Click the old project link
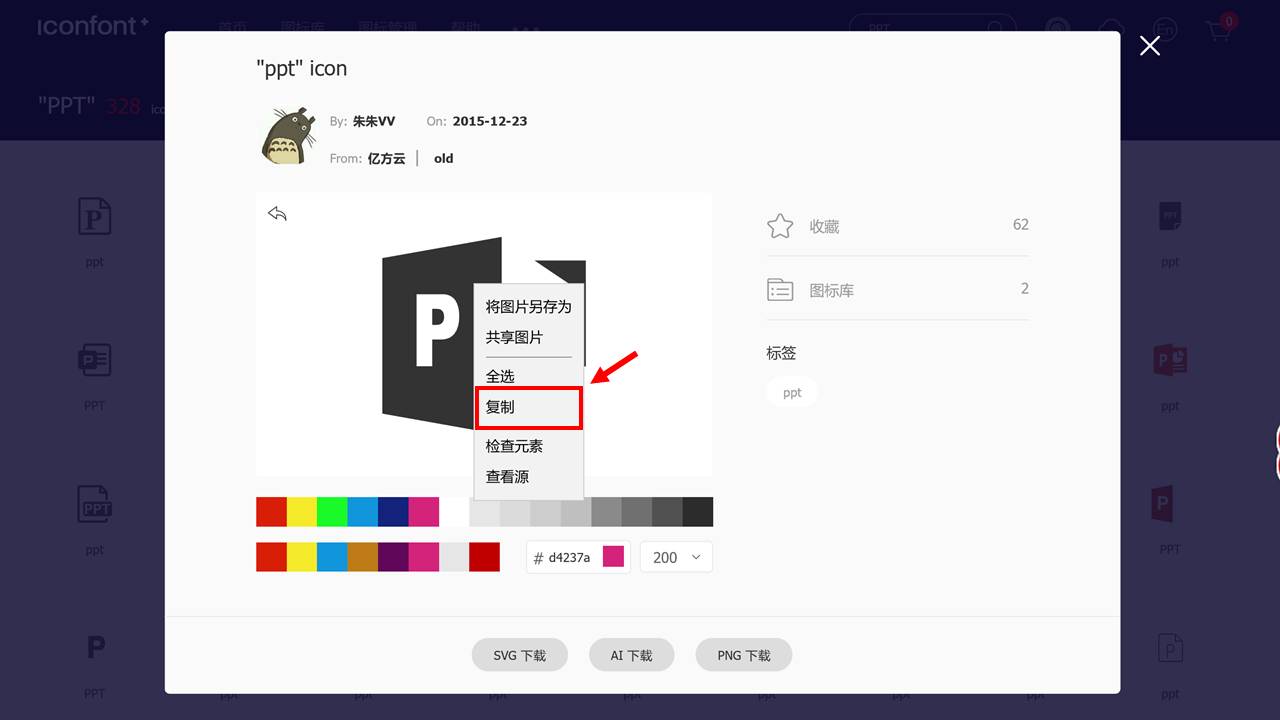 point(443,158)
